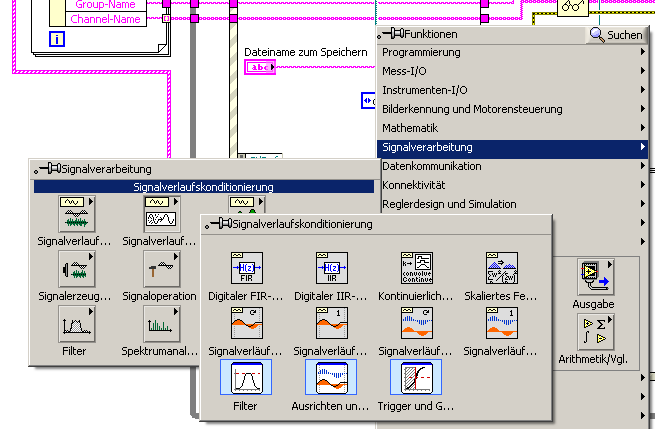Choose the Skaliertes Fenster function icon
Screen dimensions: 655x429
[502, 268]
